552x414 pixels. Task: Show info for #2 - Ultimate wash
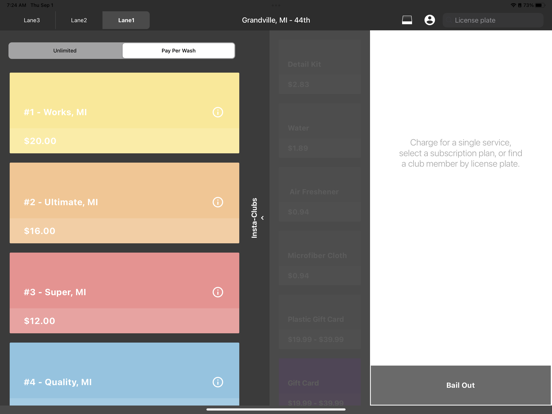pyautogui.click(x=218, y=202)
